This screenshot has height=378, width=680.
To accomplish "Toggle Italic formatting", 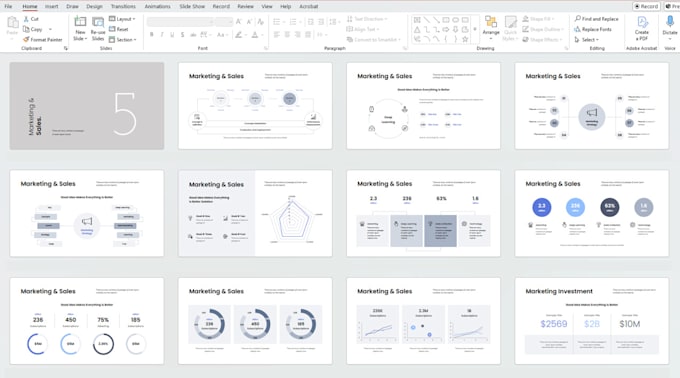I will [162, 35].
